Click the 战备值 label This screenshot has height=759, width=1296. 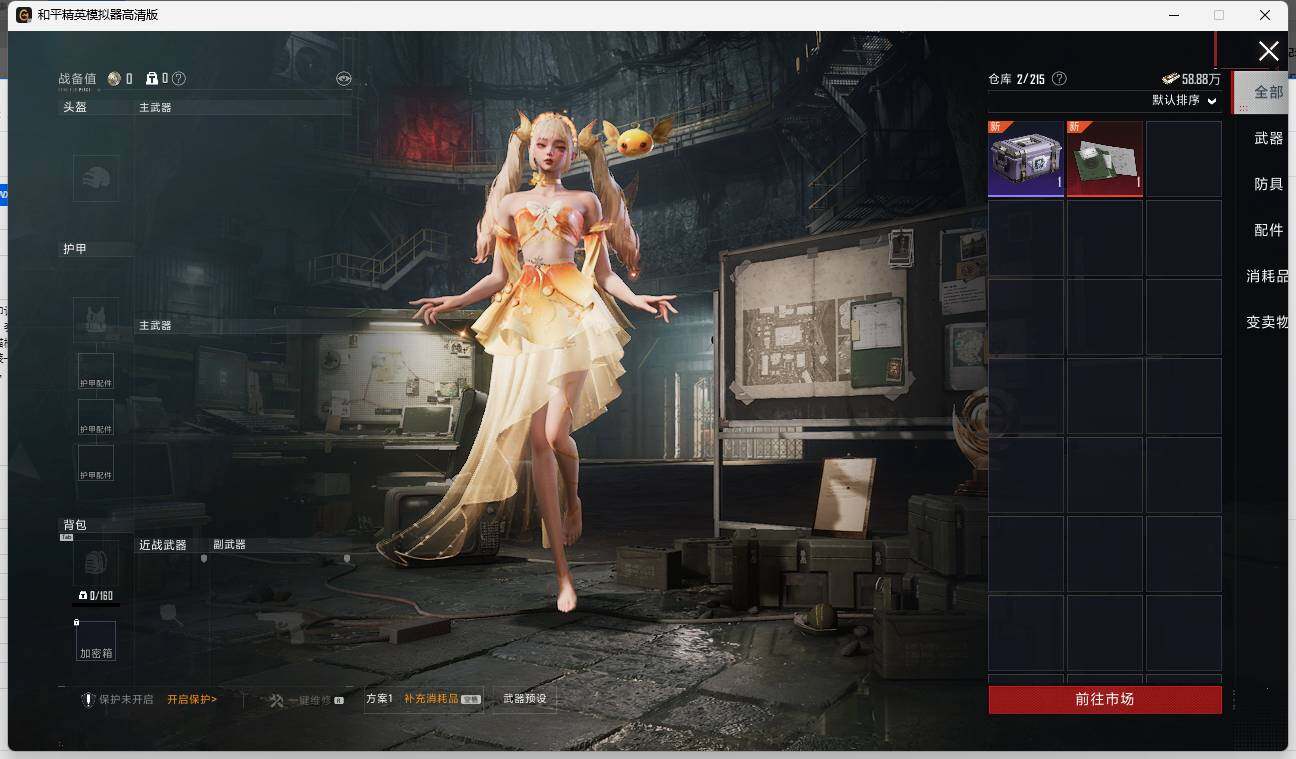[x=77, y=79]
